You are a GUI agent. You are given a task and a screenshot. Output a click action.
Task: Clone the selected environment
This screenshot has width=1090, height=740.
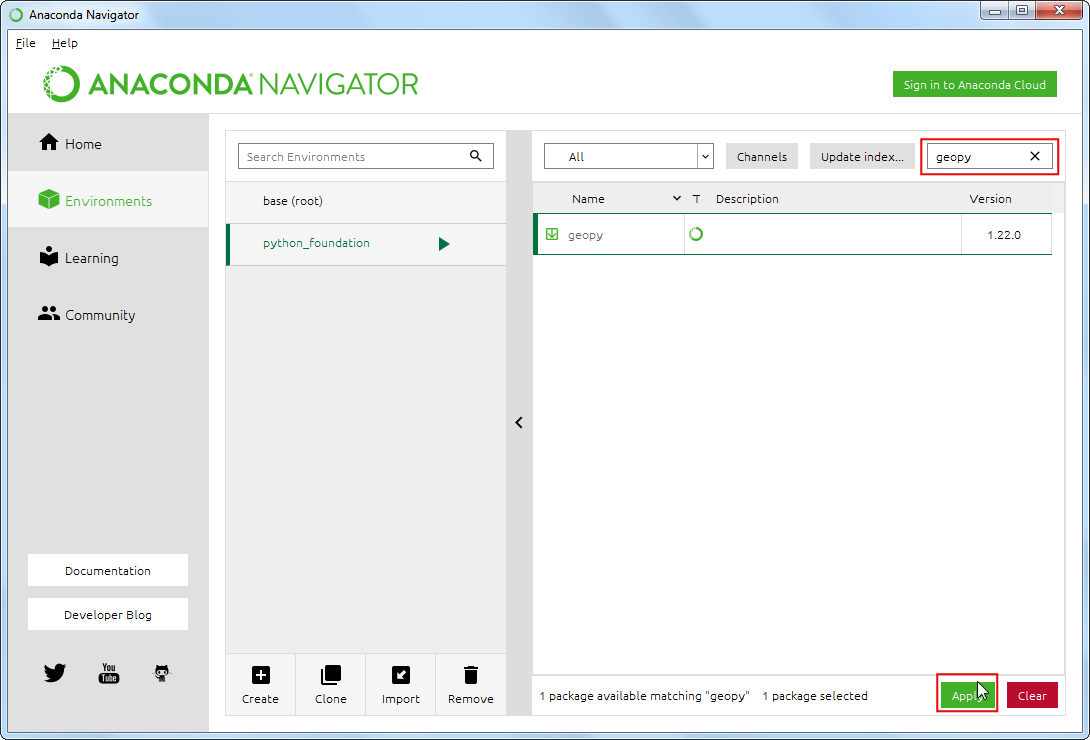[x=330, y=684]
